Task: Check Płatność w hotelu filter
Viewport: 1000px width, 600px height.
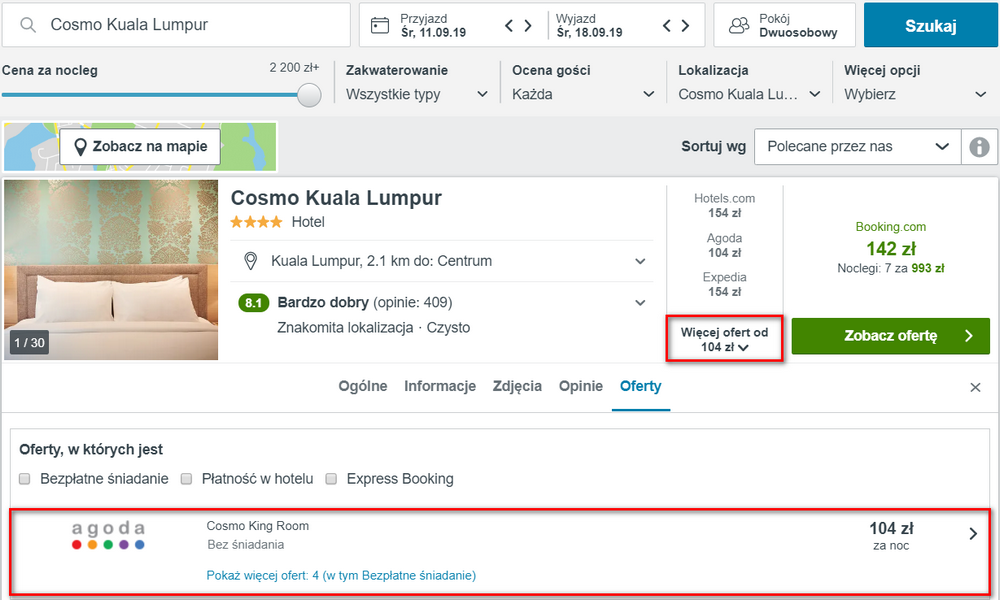Action: point(186,479)
